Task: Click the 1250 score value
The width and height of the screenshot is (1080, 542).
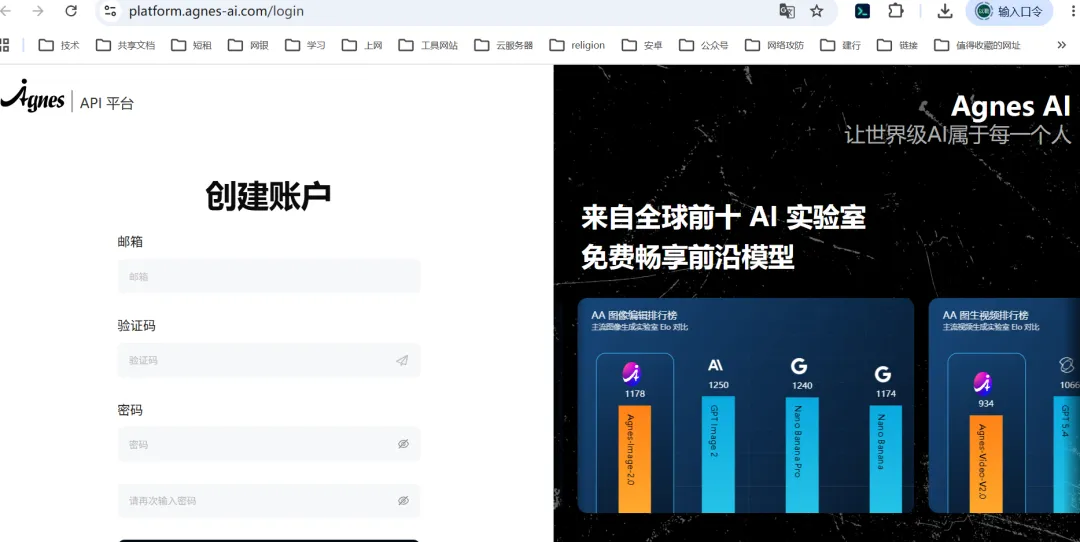Action: [718, 385]
